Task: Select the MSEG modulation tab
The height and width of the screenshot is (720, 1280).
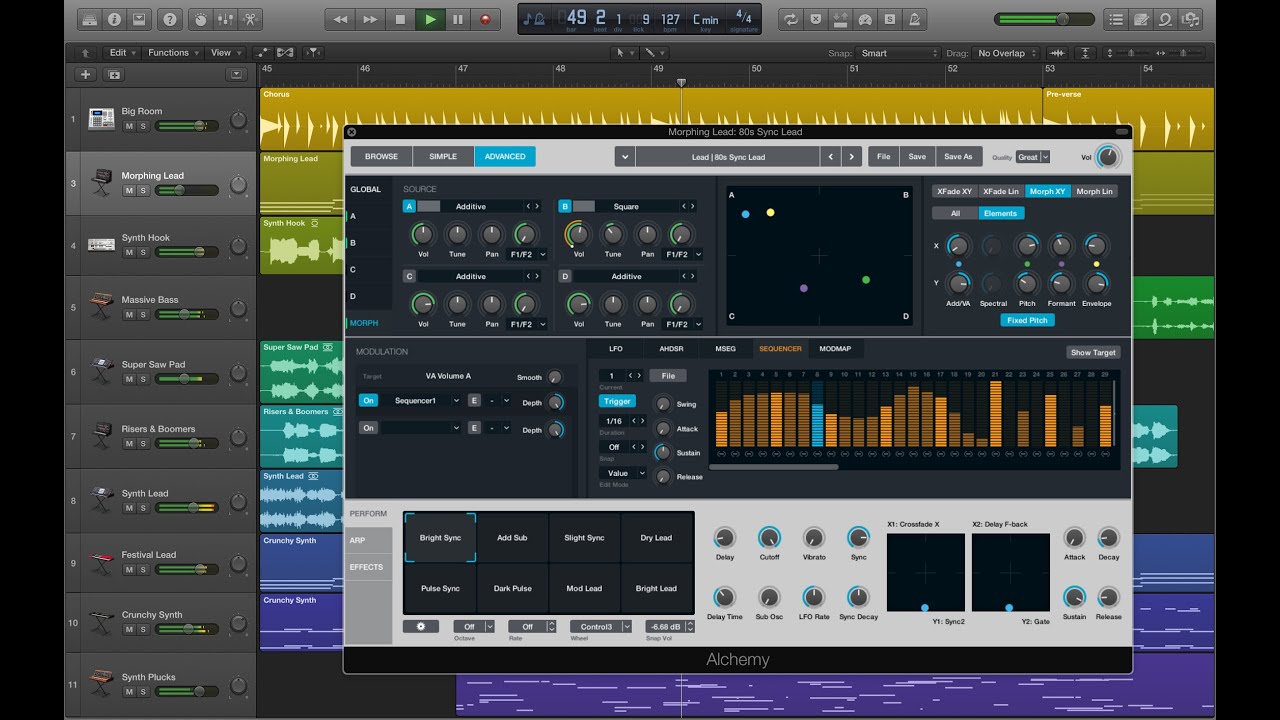Action: pos(725,349)
